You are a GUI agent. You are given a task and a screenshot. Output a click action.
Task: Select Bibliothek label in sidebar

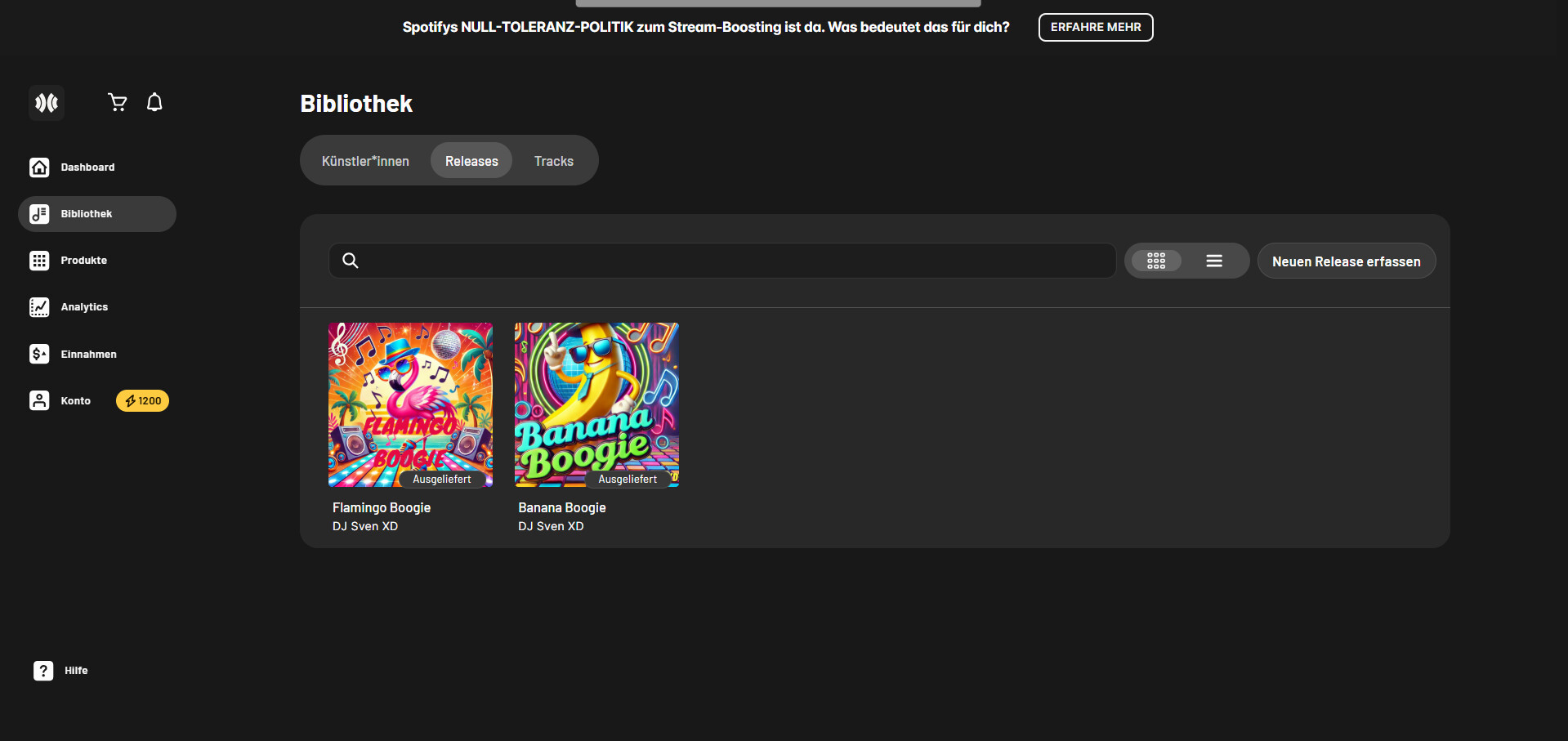87,214
